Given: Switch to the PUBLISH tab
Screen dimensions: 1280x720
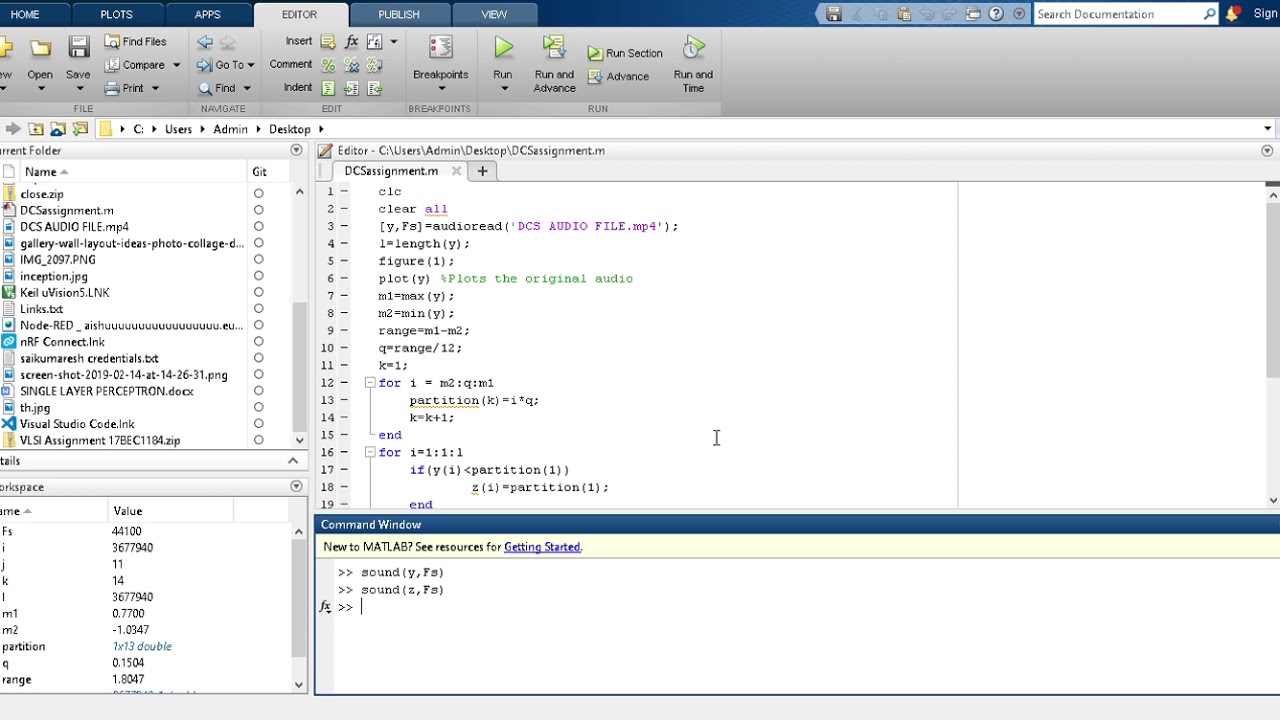Looking at the screenshot, I should 399,14.
